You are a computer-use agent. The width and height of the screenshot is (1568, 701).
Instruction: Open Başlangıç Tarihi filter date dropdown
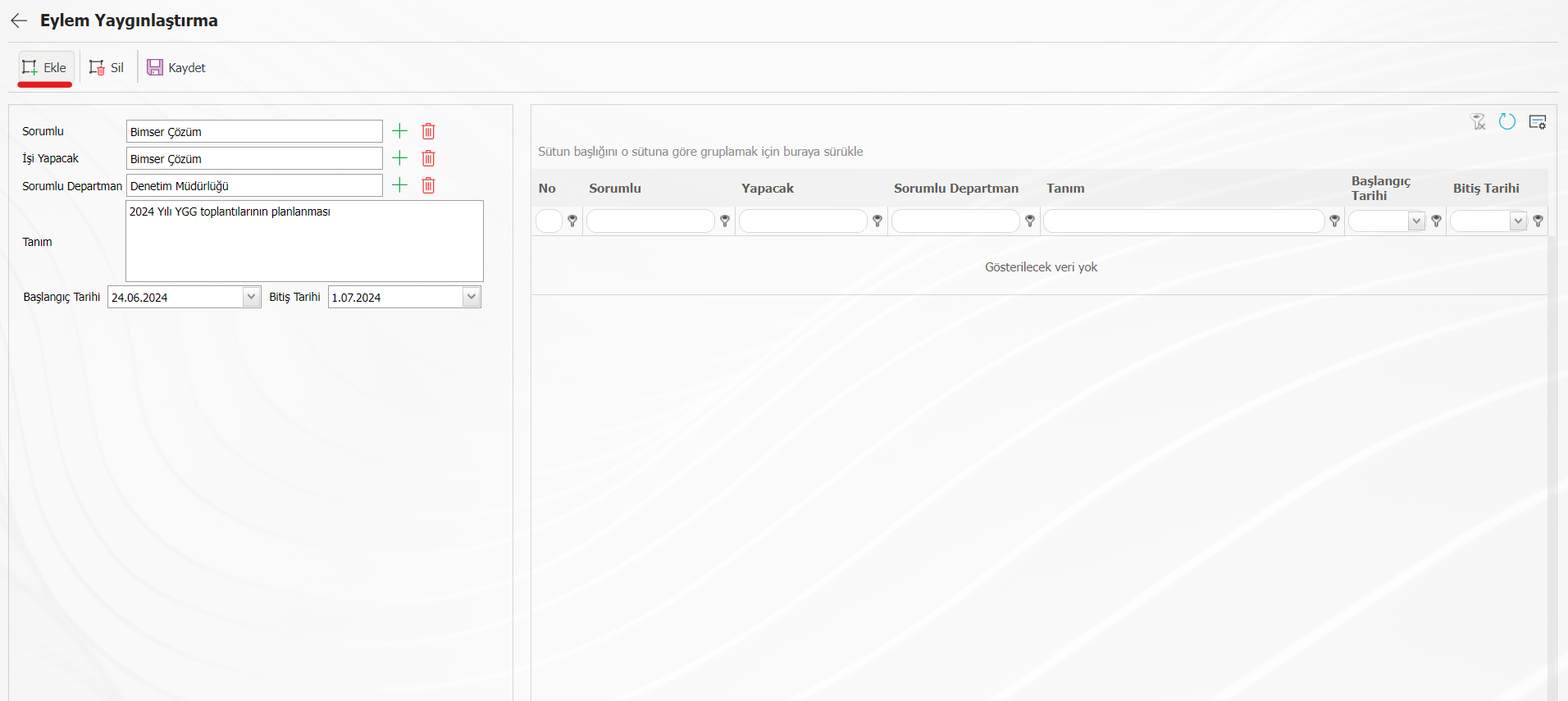coord(1416,221)
